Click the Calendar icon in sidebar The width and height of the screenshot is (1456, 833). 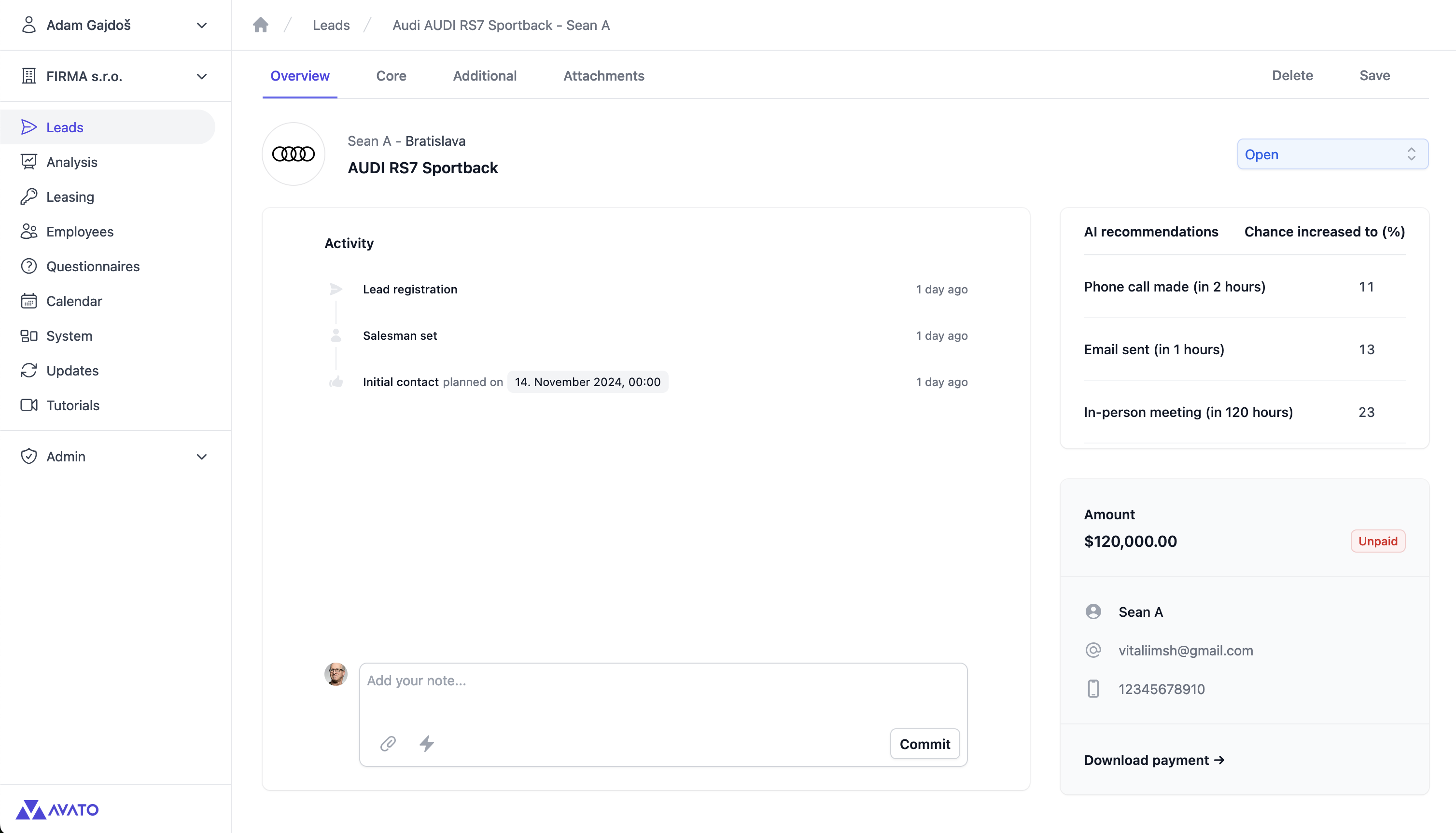coord(28,301)
